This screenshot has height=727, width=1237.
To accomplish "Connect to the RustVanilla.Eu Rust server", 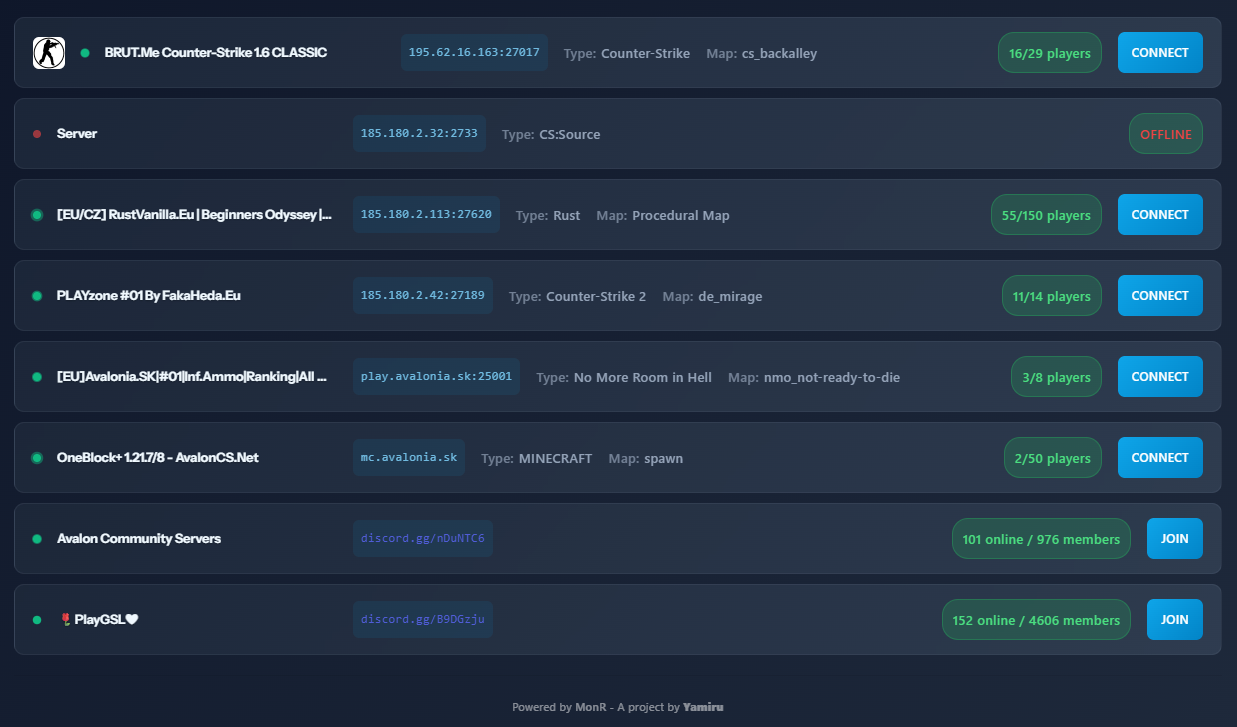I will [1160, 215].
